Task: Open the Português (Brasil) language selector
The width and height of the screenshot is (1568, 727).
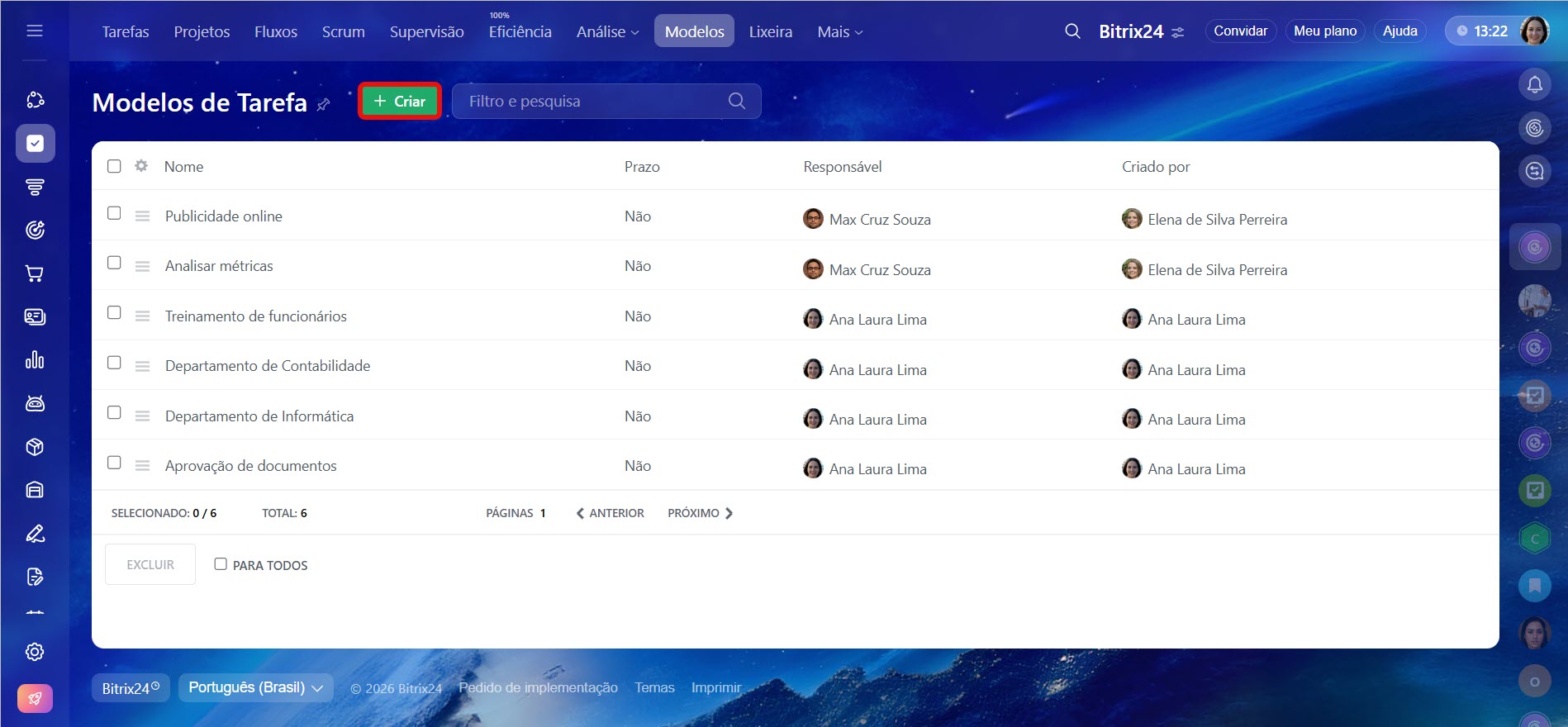Action: click(255, 687)
